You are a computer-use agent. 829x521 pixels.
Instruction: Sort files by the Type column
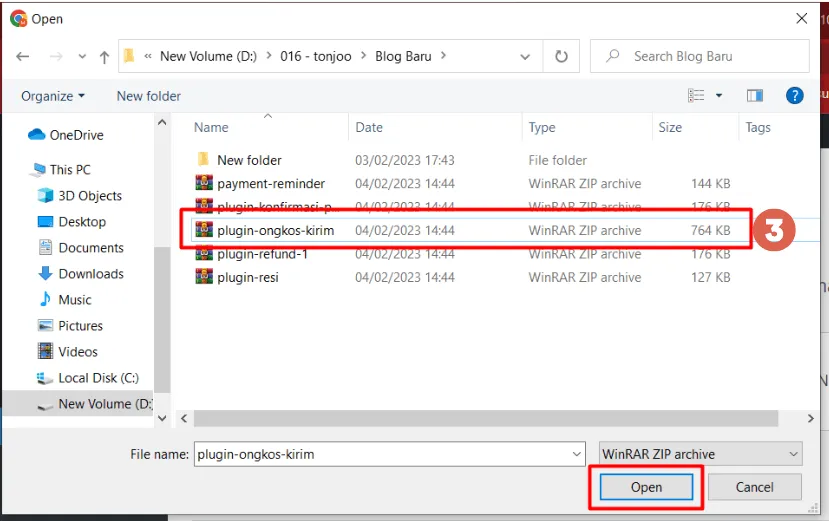[541, 127]
